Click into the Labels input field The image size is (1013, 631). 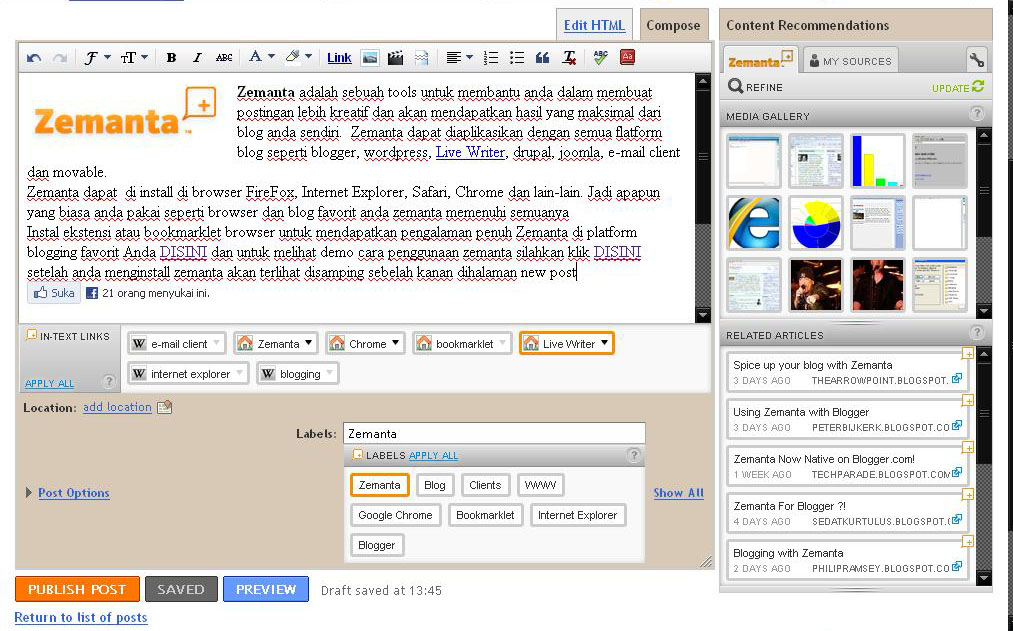pyautogui.click(x=494, y=433)
